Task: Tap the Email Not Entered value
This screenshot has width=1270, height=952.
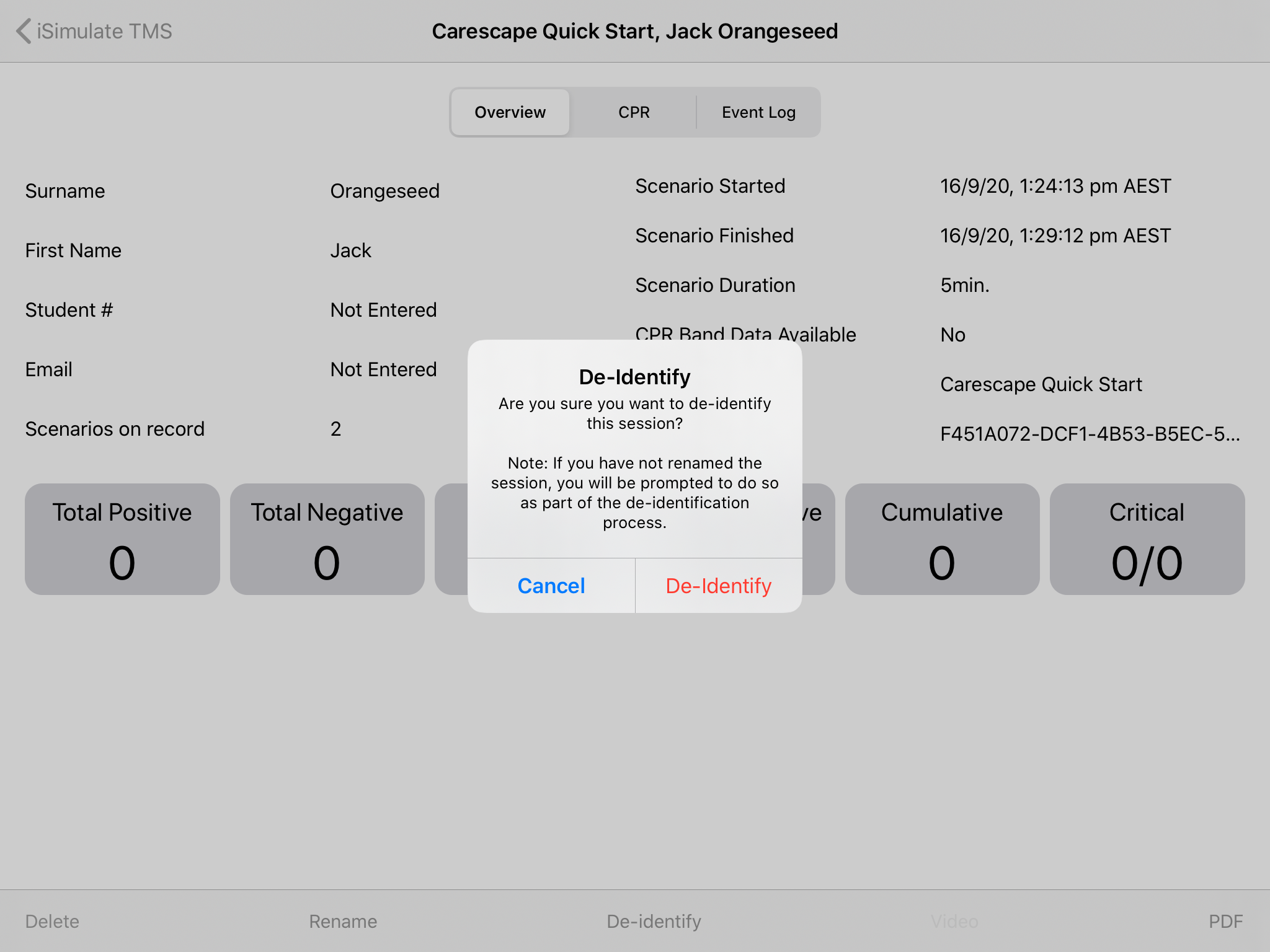Action: pyautogui.click(x=383, y=369)
